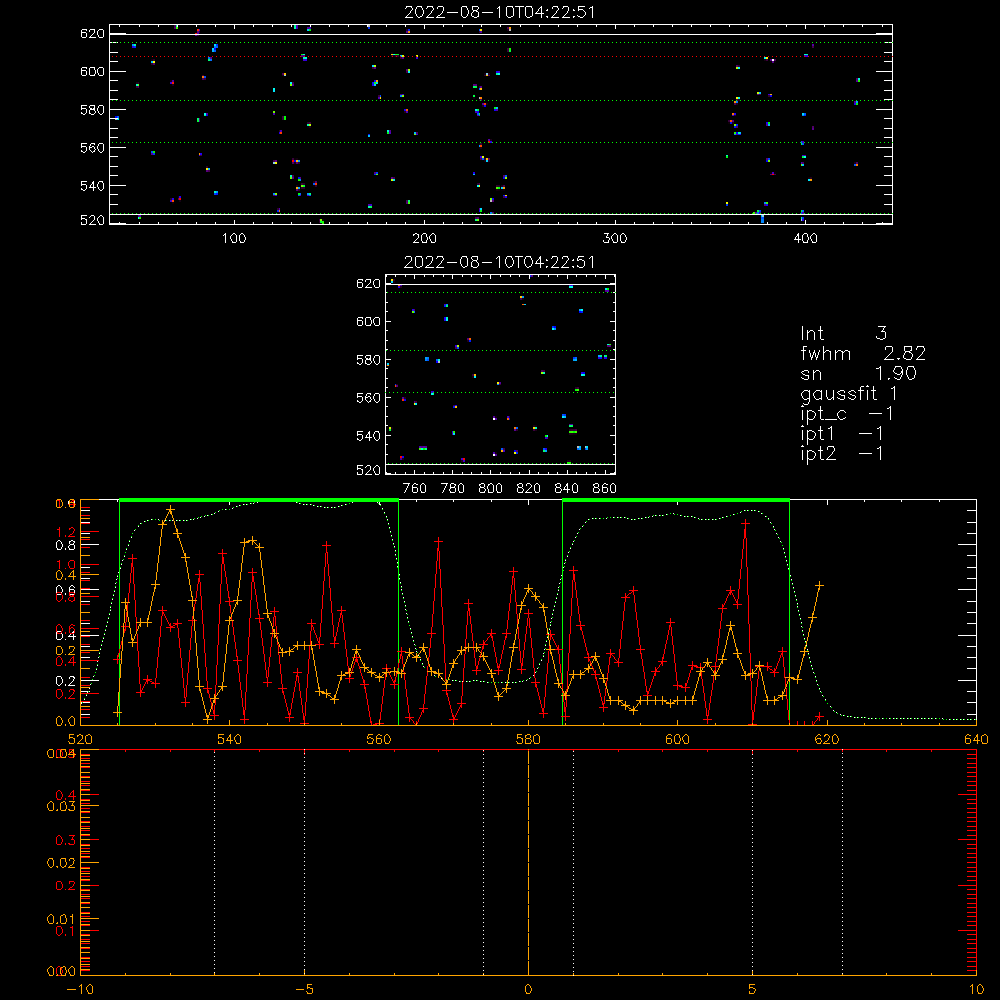Image resolution: width=1000 pixels, height=1000 pixels.
Task: Select the "ipt1 -1" readout line
Action: coord(842,434)
